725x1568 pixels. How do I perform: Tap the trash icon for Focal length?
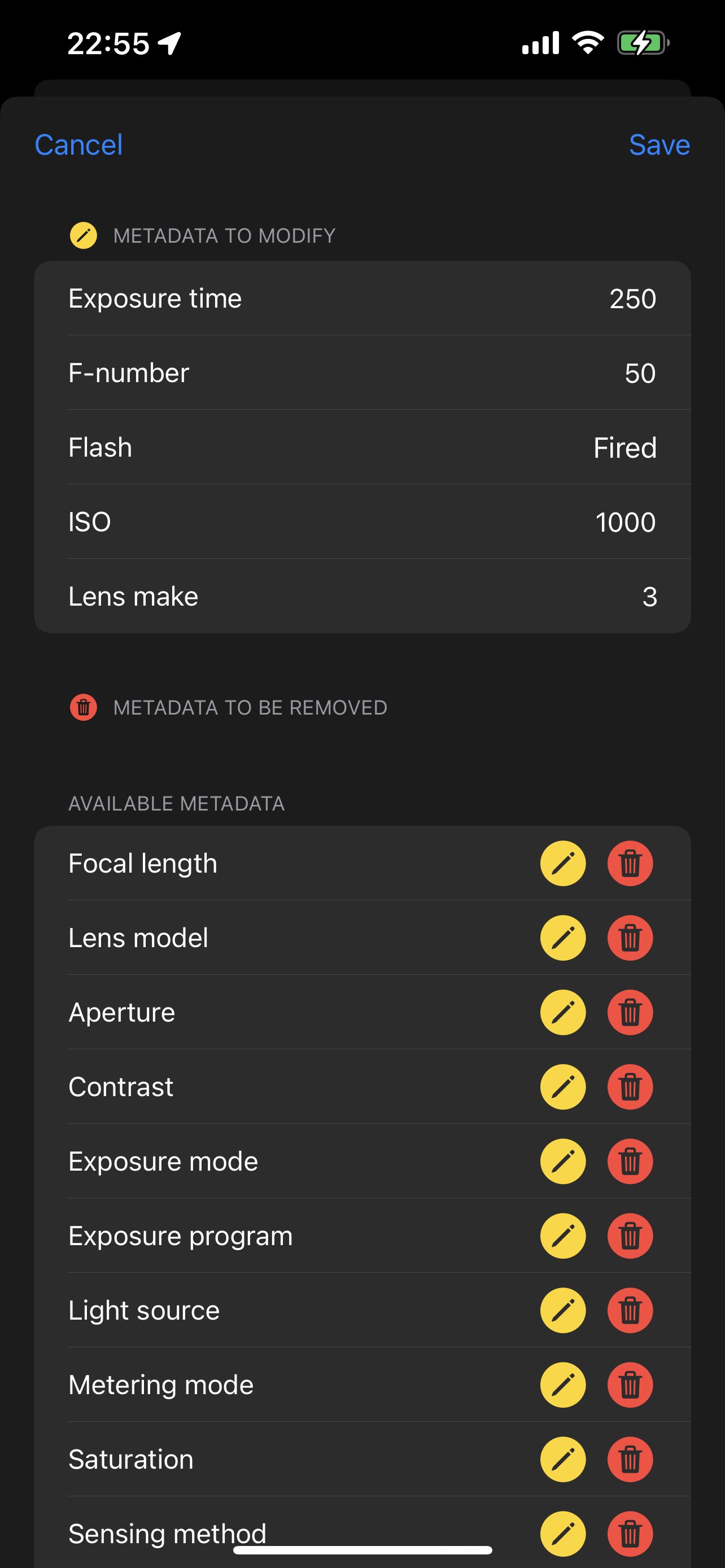630,863
